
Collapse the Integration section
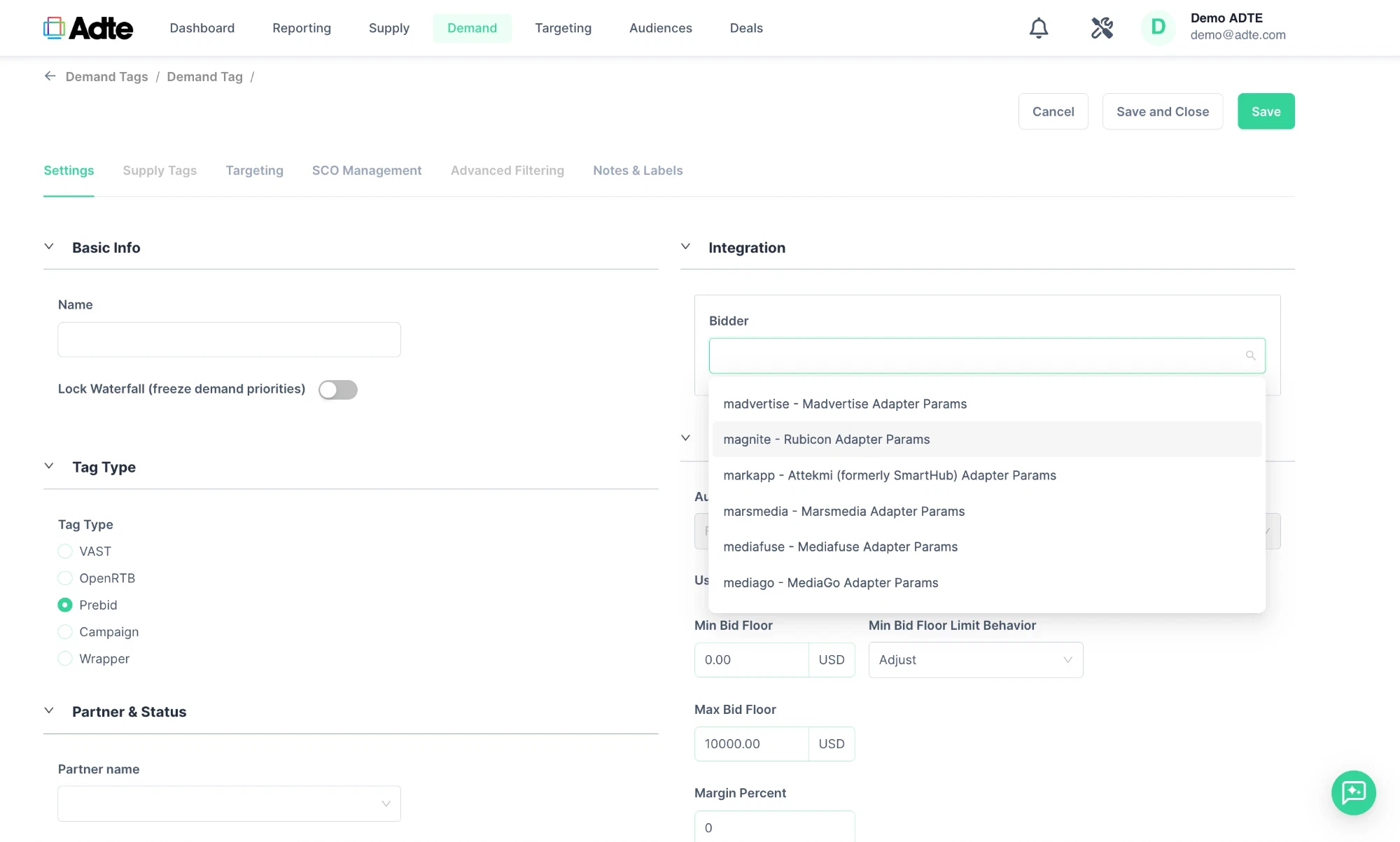(x=685, y=247)
